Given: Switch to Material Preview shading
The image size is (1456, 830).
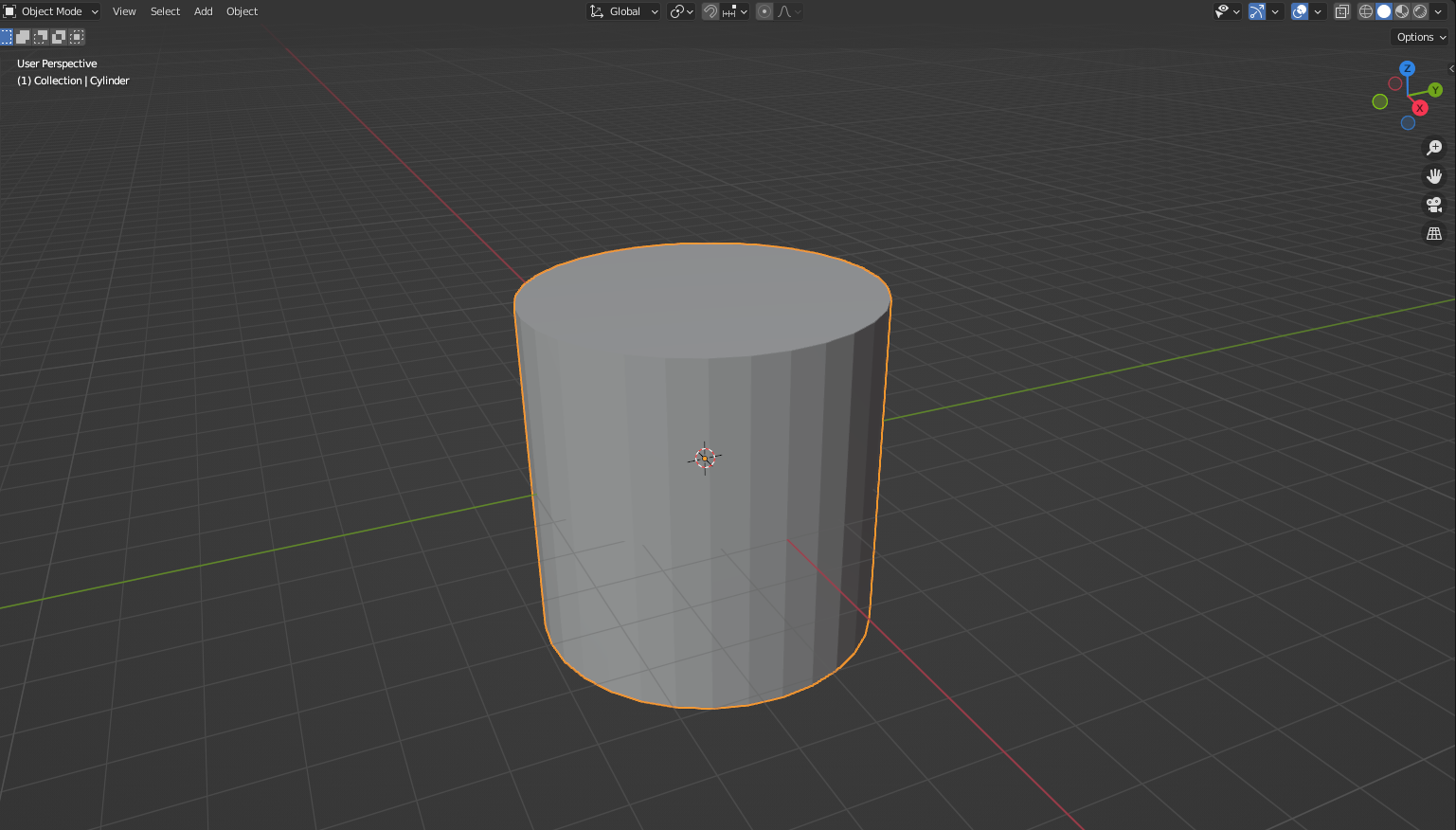Looking at the screenshot, I should pyautogui.click(x=1402, y=11).
